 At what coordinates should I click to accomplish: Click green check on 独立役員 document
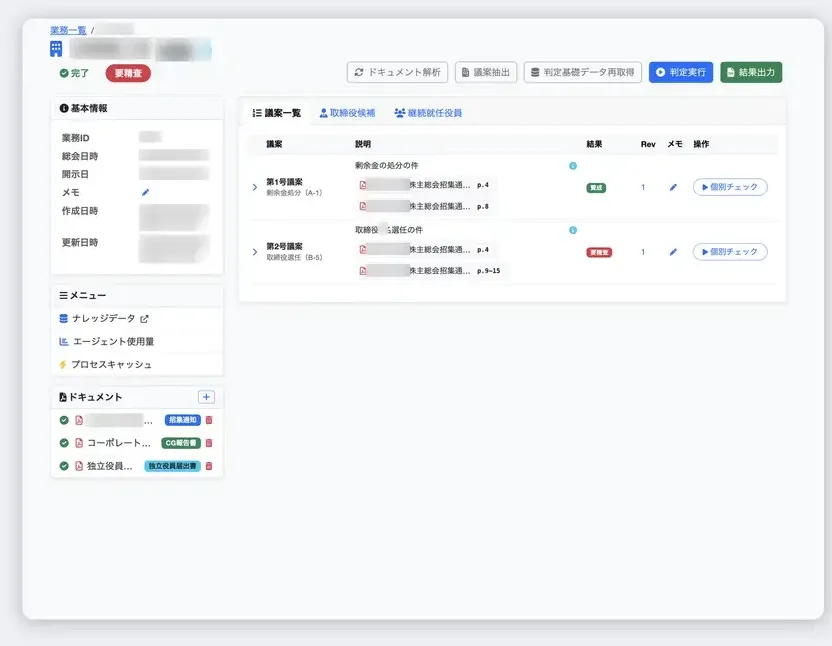(64, 466)
